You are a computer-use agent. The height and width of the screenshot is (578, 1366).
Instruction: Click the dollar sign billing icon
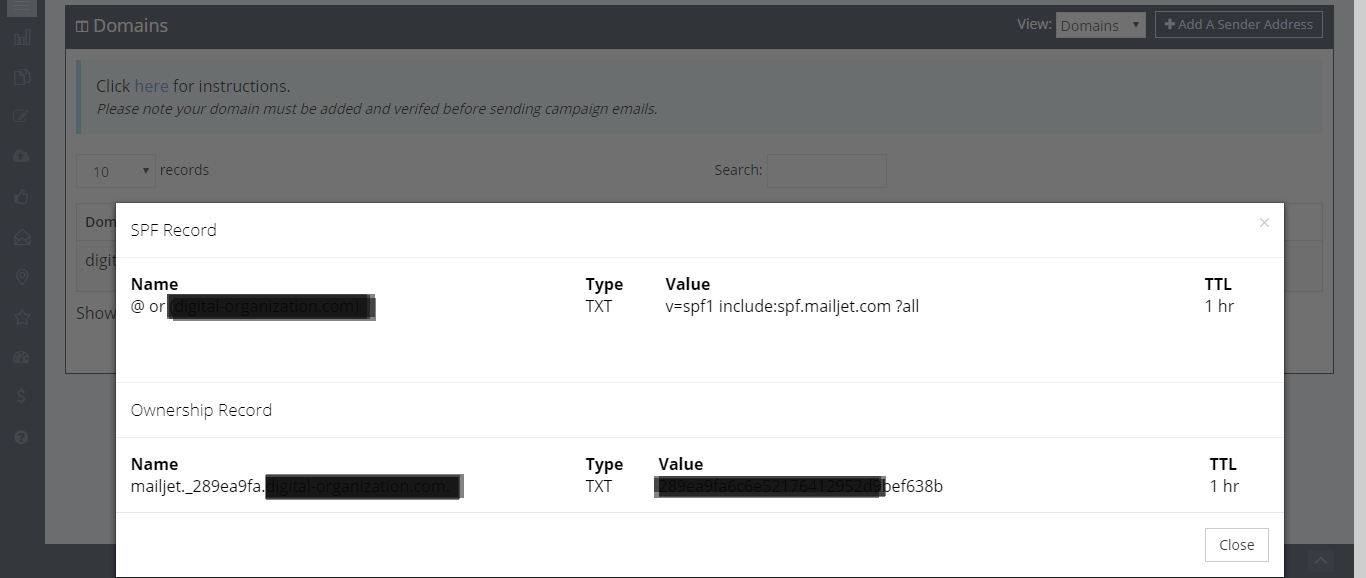coord(22,397)
